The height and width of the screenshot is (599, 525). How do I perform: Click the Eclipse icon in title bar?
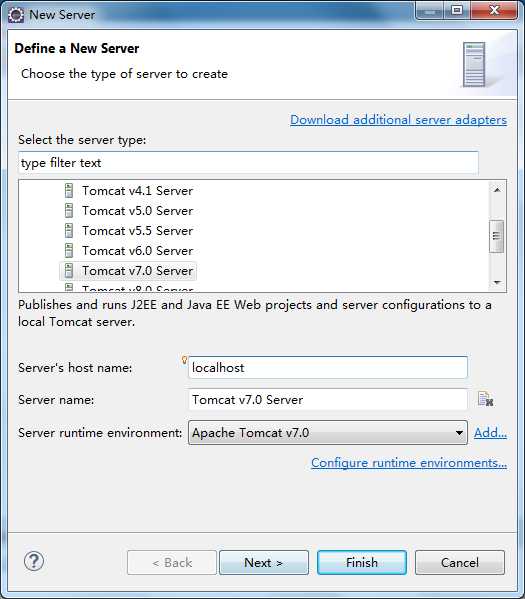(x=16, y=15)
